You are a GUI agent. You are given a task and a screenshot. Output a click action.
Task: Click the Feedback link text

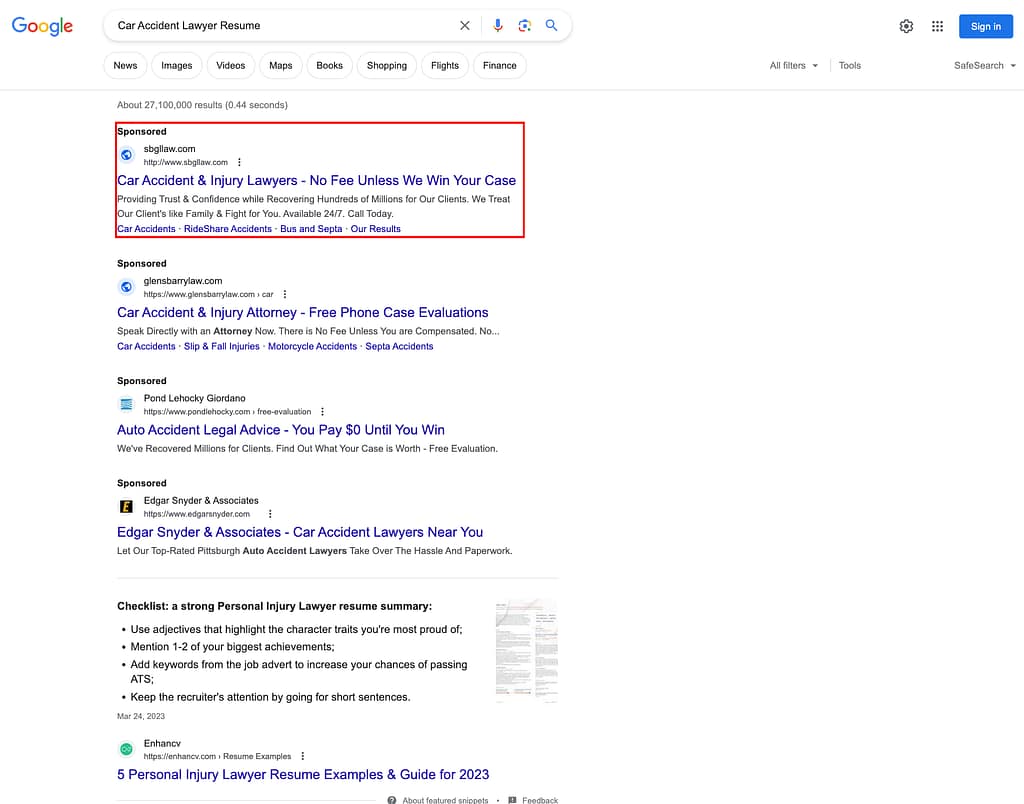coord(540,800)
